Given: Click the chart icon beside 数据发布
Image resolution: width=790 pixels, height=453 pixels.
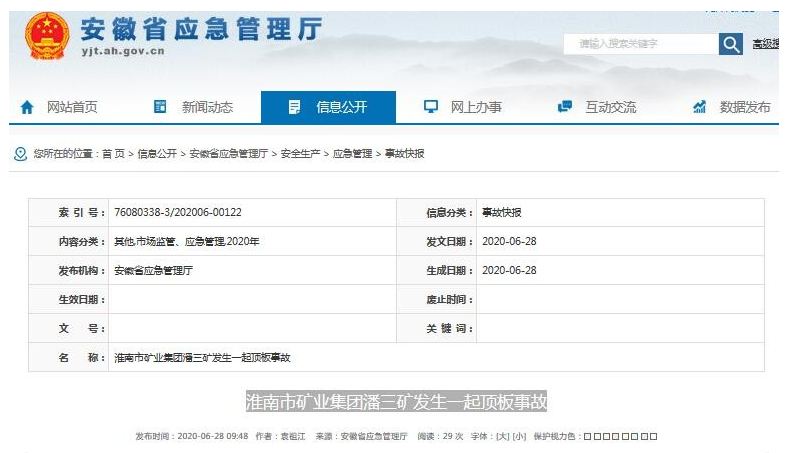Looking at the screenshot, I should (699, 106).
